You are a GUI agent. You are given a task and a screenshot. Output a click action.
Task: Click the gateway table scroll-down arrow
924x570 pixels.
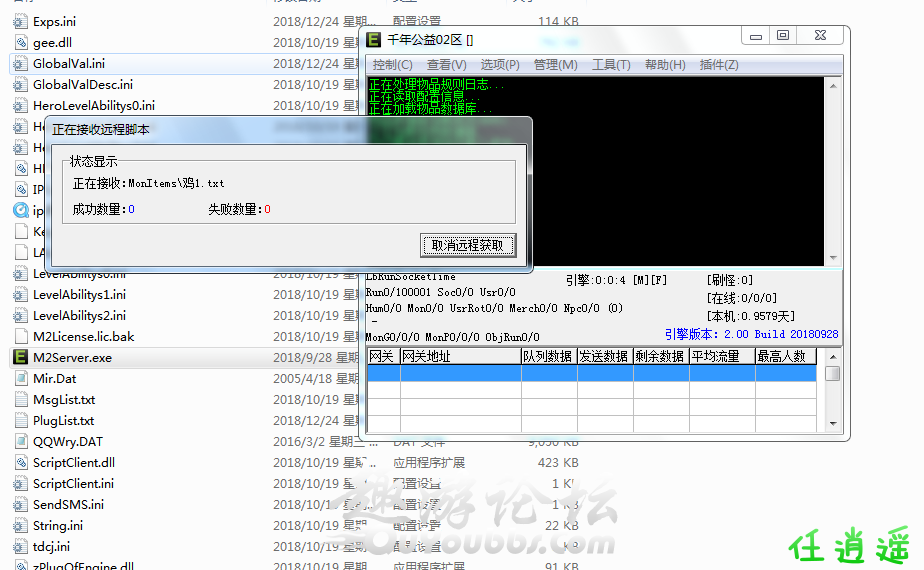tap(833, 423)
